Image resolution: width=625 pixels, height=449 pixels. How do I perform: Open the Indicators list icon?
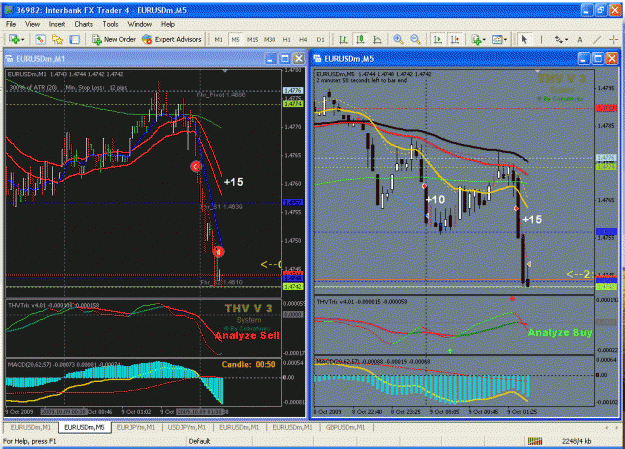476,39
